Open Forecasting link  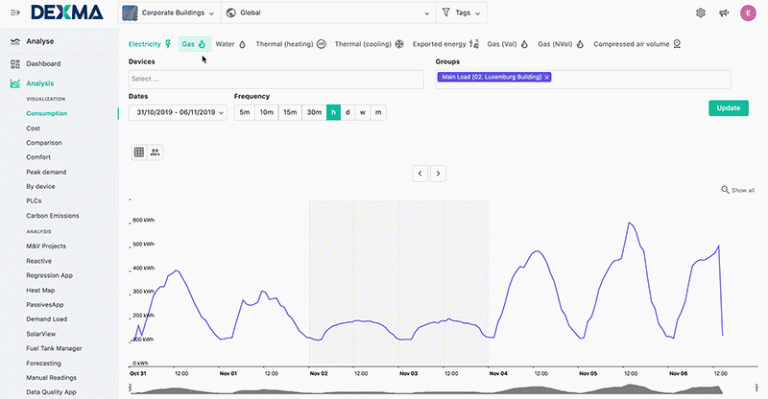pyautogui.click(x=44, y=363)
